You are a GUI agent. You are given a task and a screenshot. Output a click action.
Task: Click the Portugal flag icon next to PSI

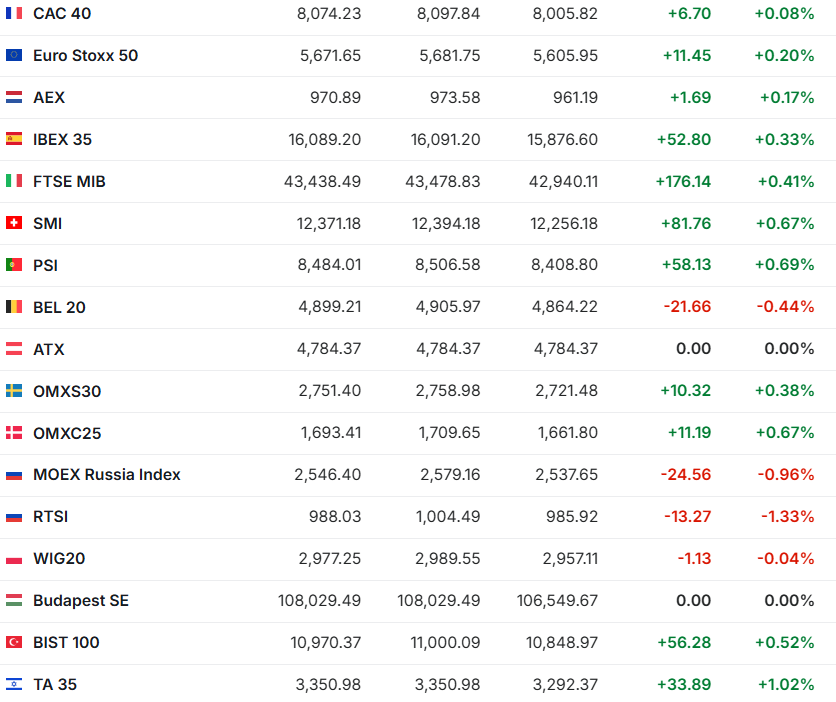pyautogui.click(x=14, y=266)
